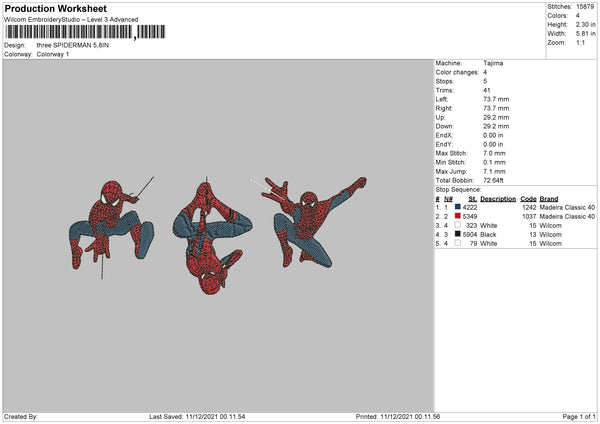Click the 'Code' column header
The height and width of the screenshot is (424, 600).
[x=528, y=199]
